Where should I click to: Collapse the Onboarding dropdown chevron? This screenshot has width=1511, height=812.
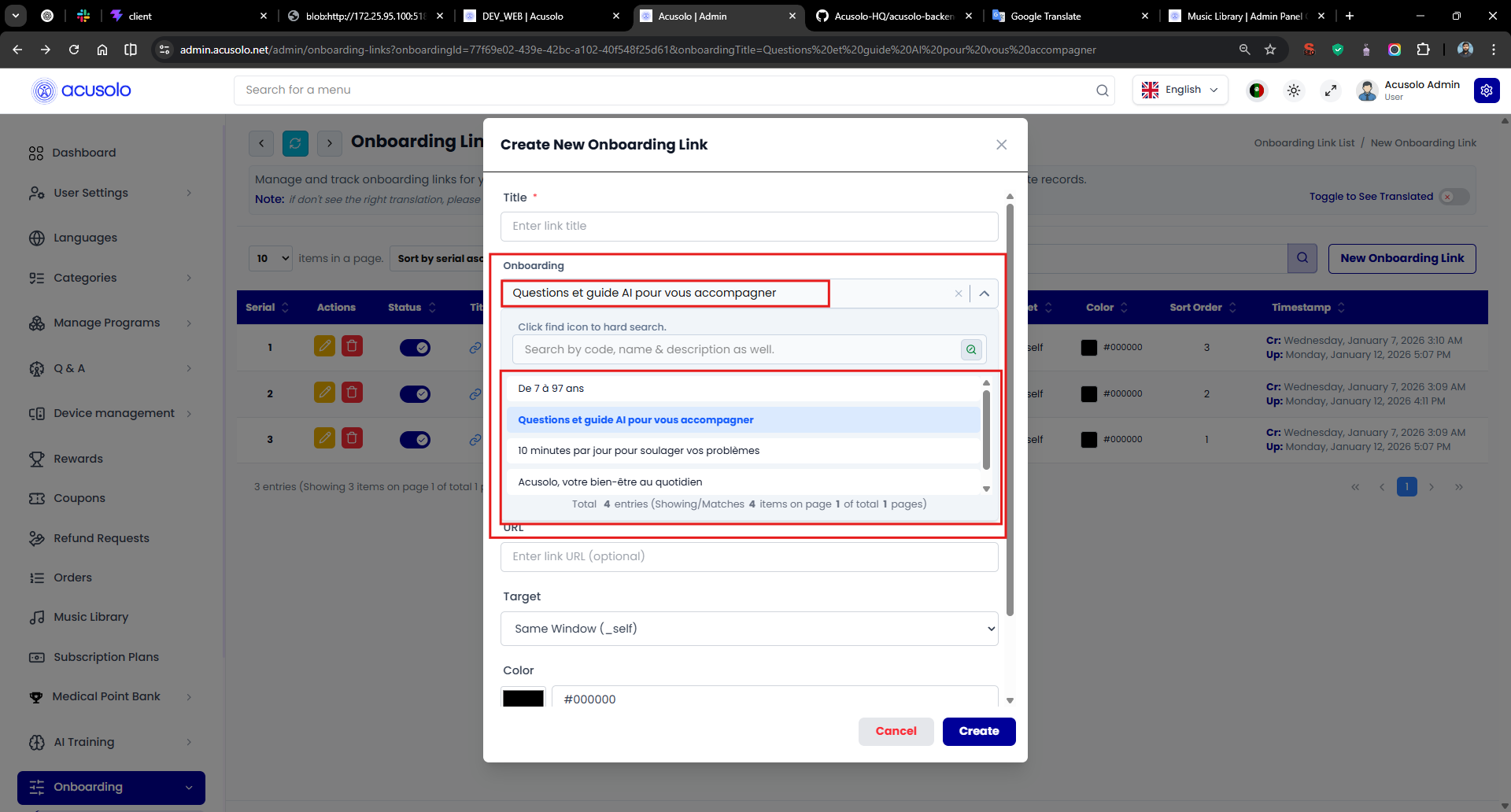point(985,293)
